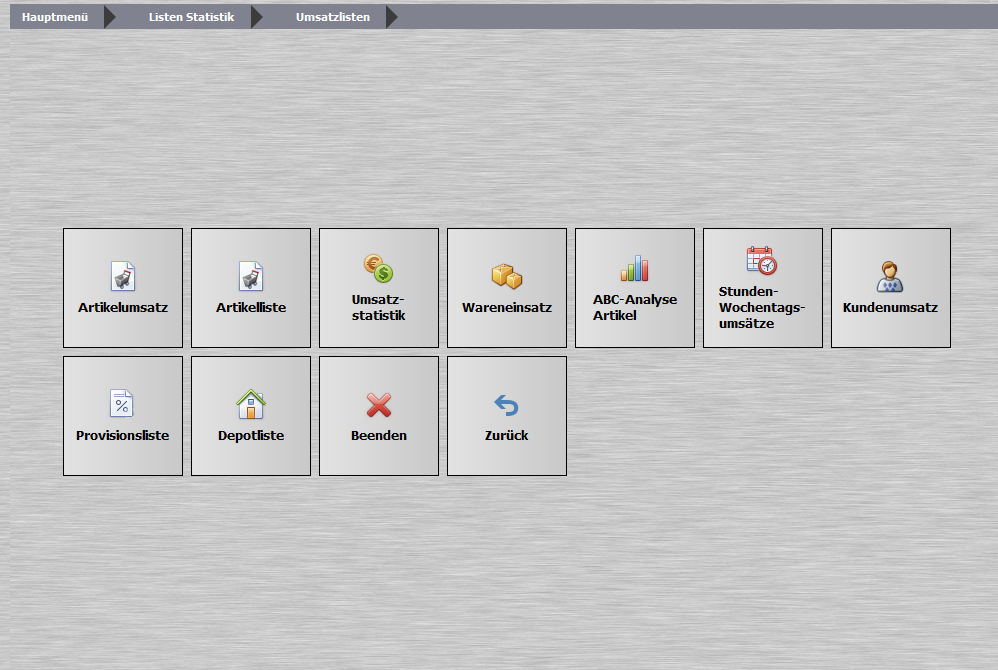Open the Artikelliste cart document icon

tap(251, 276)
